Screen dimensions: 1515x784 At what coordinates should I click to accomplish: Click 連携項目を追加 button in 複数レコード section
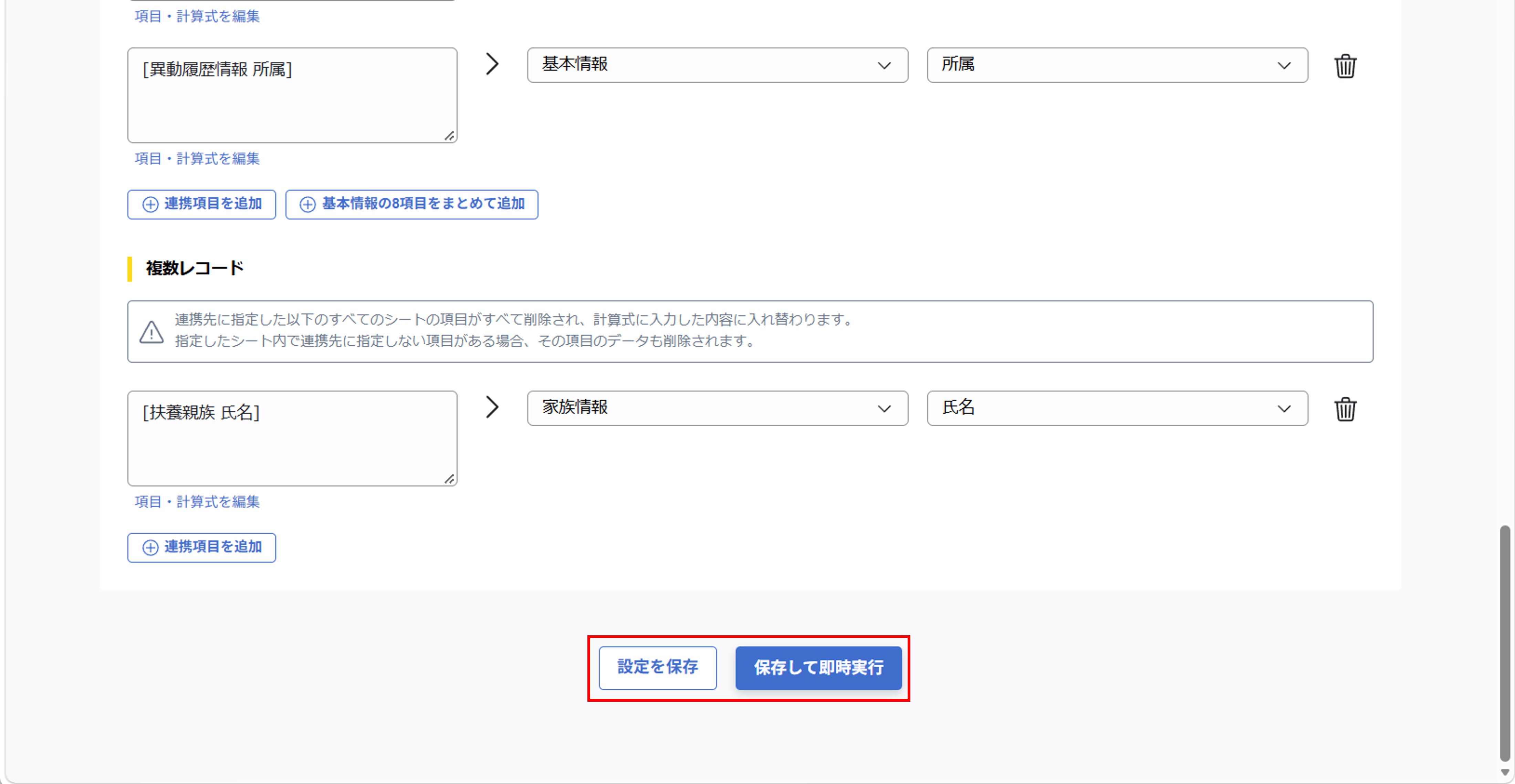[x=202, y=547]
